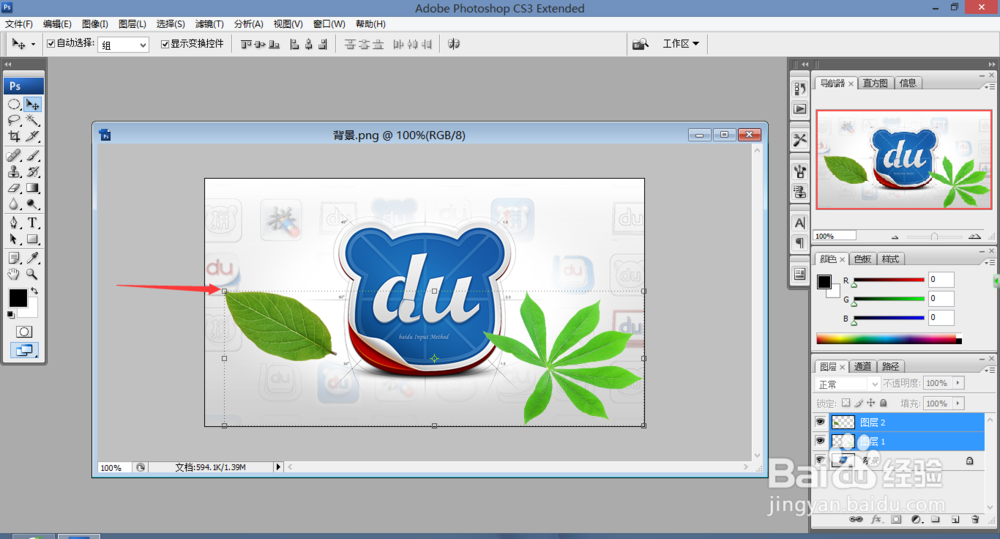Select the Lasso tool
This screenshot has height=539, width=1000.
14,120
